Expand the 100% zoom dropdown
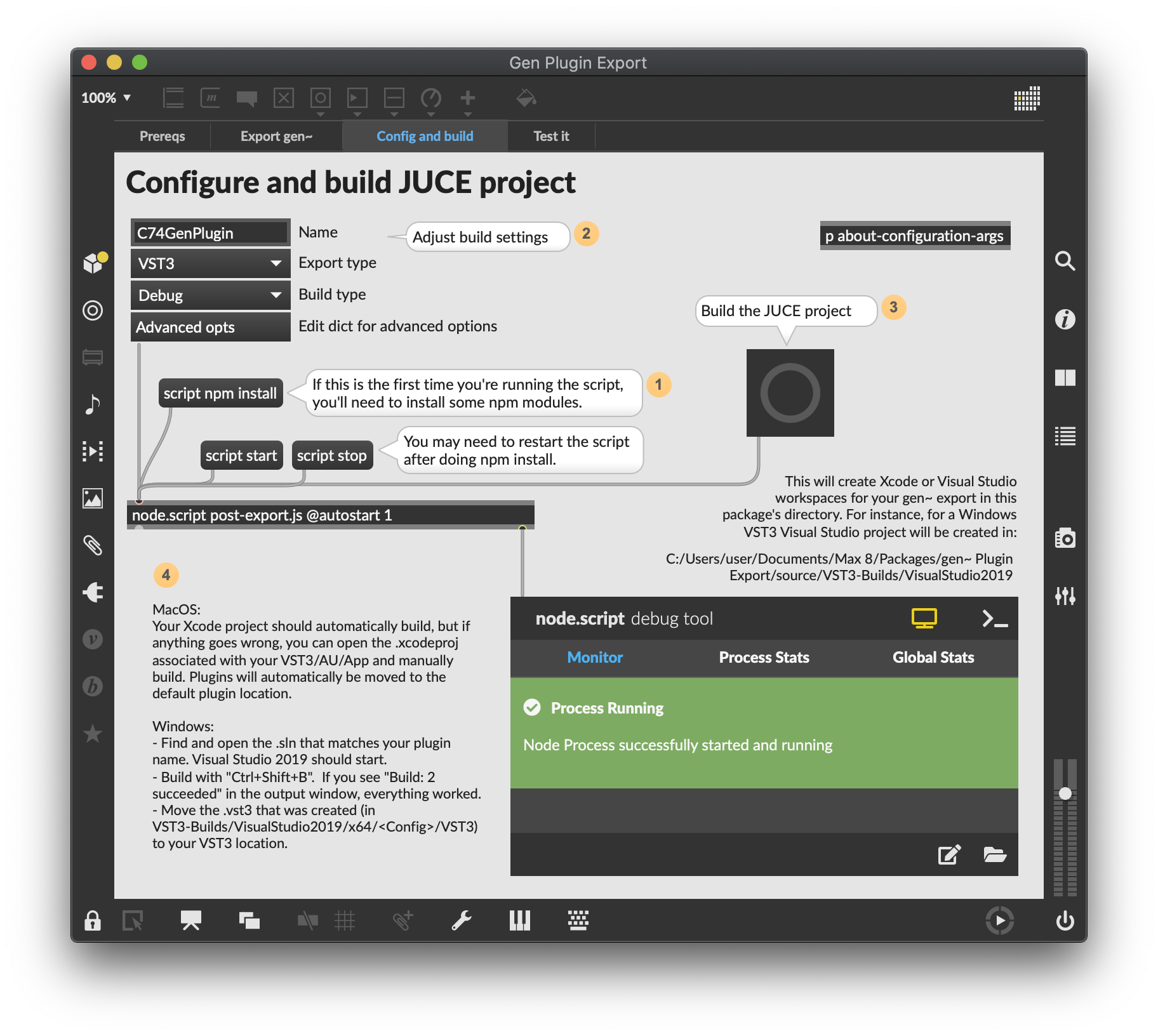1158x1036 pixels. [x=106, y=98]
